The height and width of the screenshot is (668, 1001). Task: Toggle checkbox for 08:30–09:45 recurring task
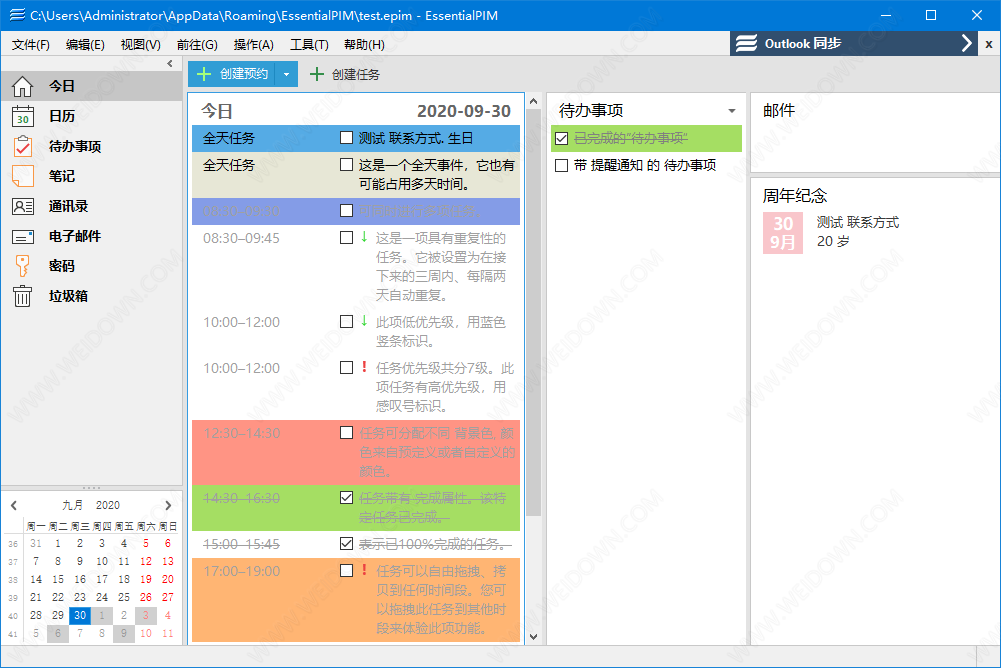click(x=346, y=238)
